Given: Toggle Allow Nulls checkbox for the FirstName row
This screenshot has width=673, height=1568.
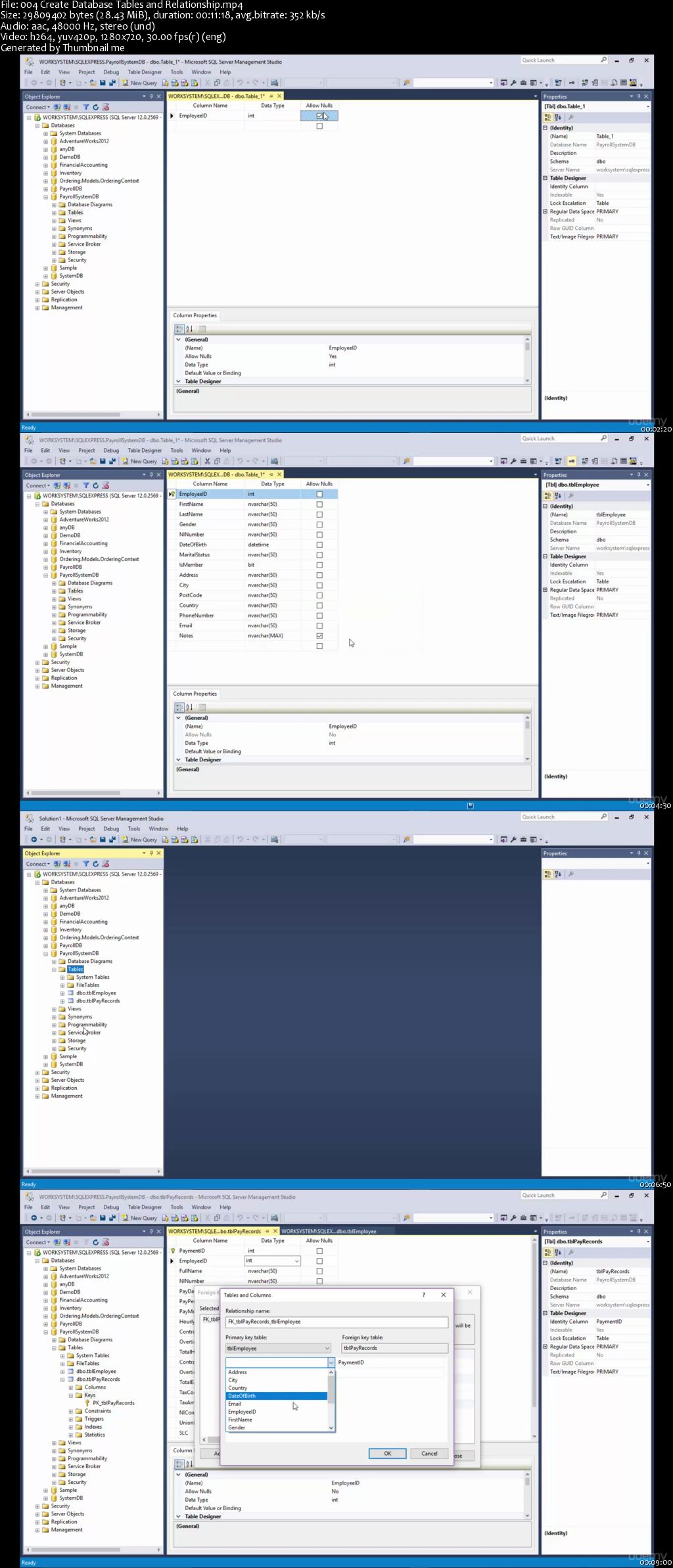Looking at the screenshot, I should 319,504.
